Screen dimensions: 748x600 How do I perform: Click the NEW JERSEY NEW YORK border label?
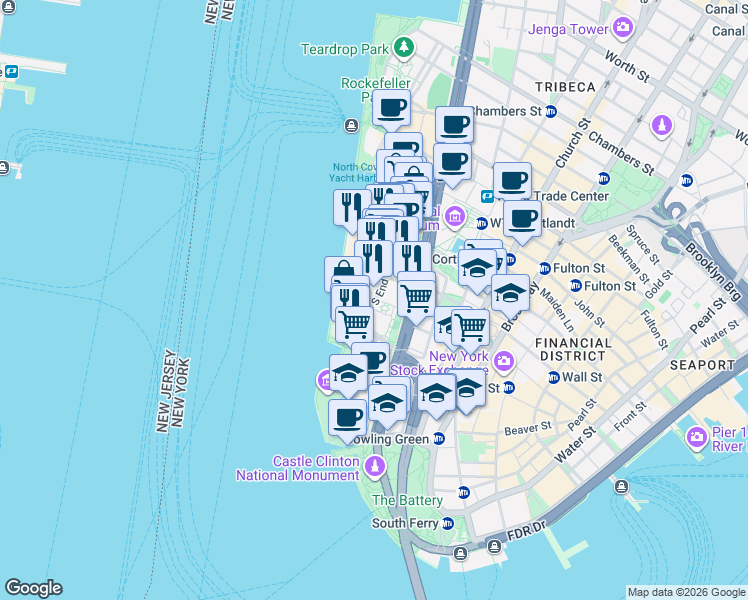[173, 391]
